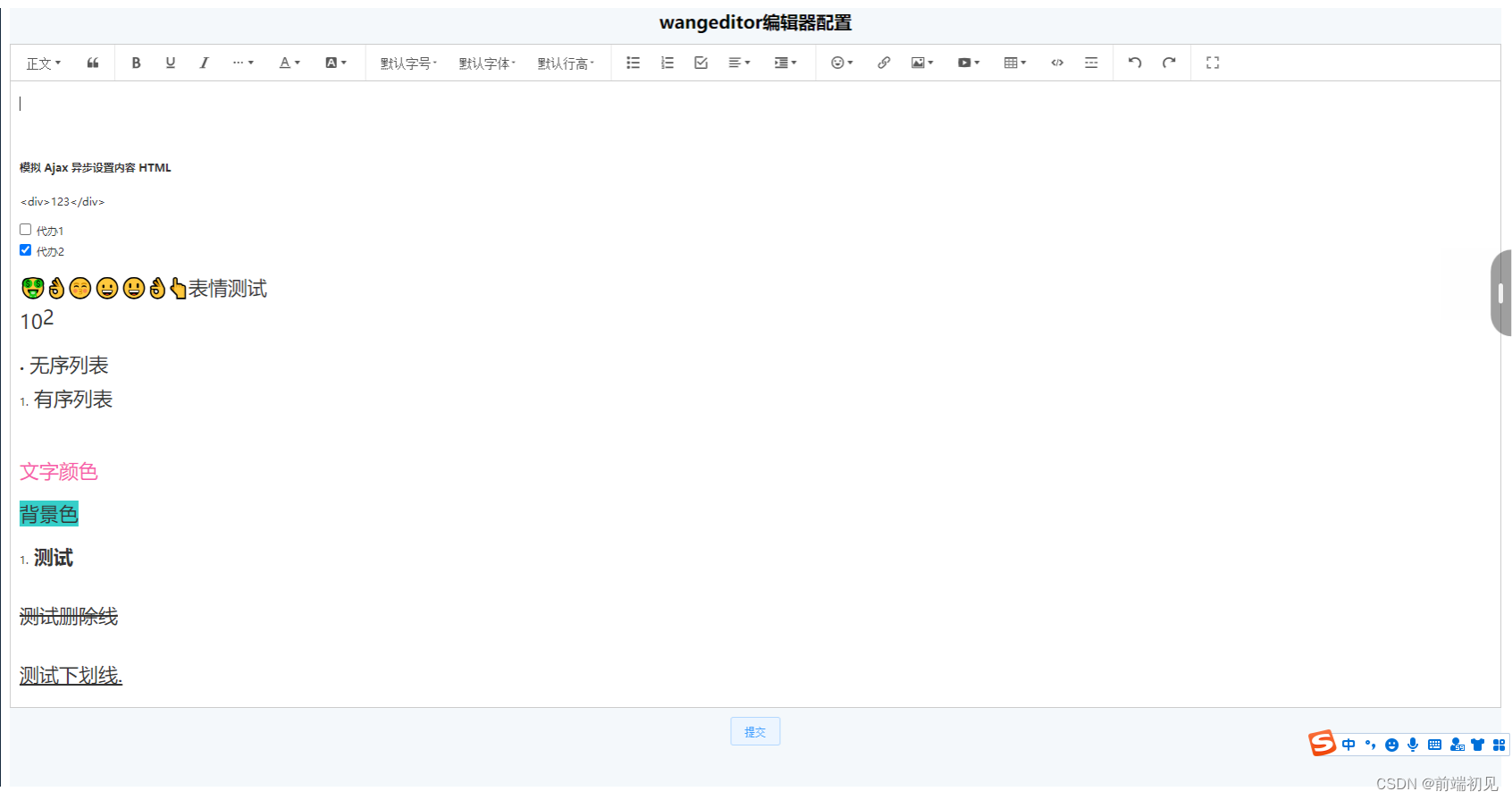The height and width of the screenshot is (800, 1512).
Task: Toggle Sogou punctuation mode
Action: pos(1370,745)
